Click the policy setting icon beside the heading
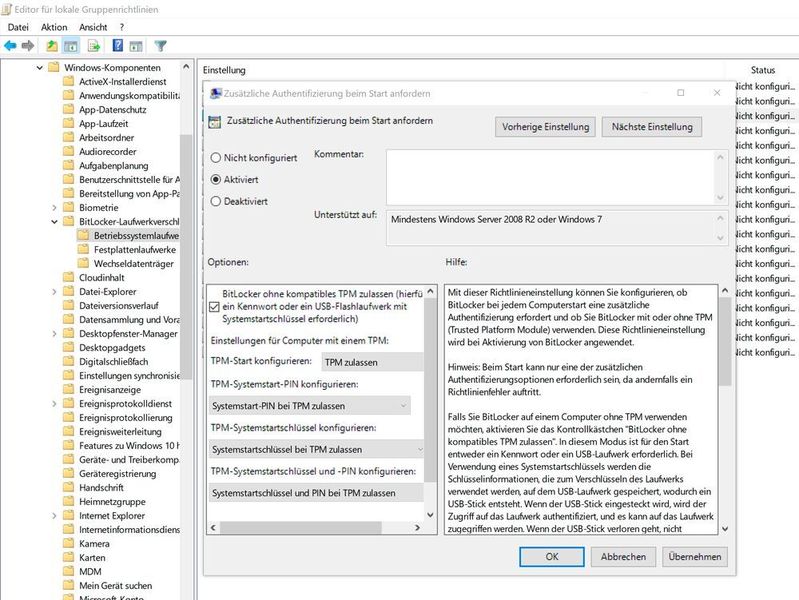Image resolution: width=799 pixels, height=600 pixels. [215, 121]
